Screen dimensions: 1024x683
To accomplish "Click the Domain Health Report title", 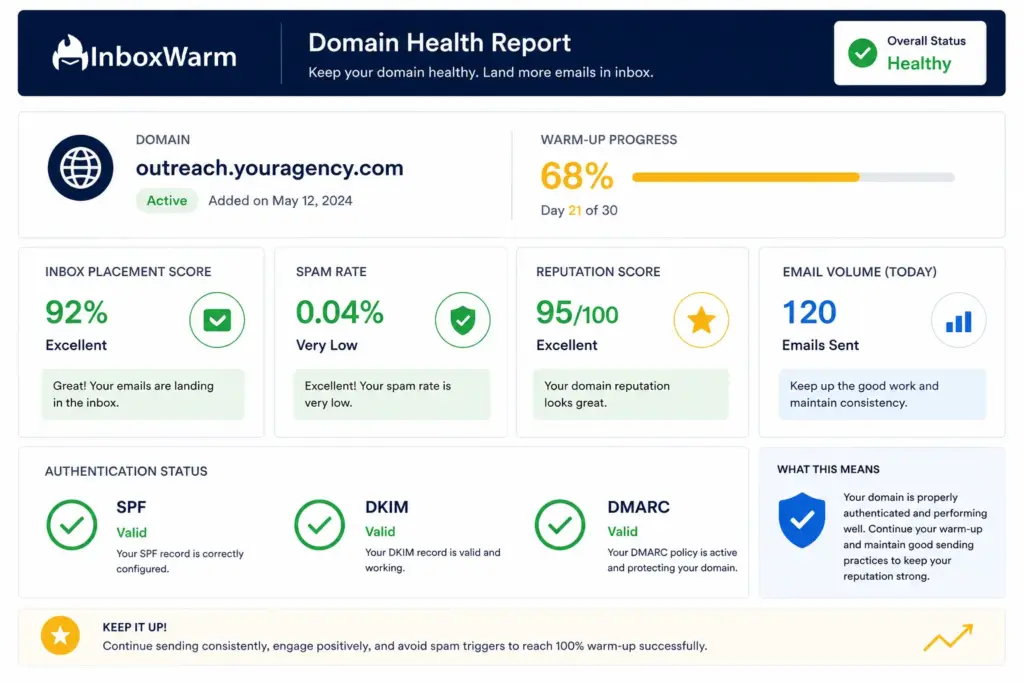I will (440, 42).
